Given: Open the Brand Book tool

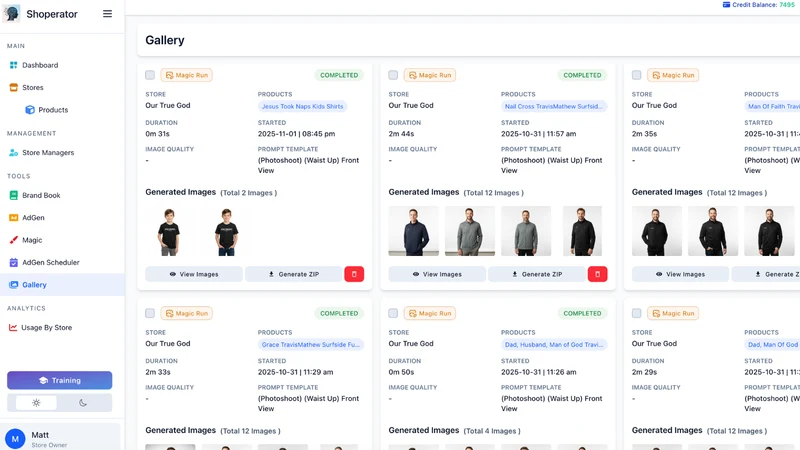Looking at the screenshot, I should click(x=35, y=195).
